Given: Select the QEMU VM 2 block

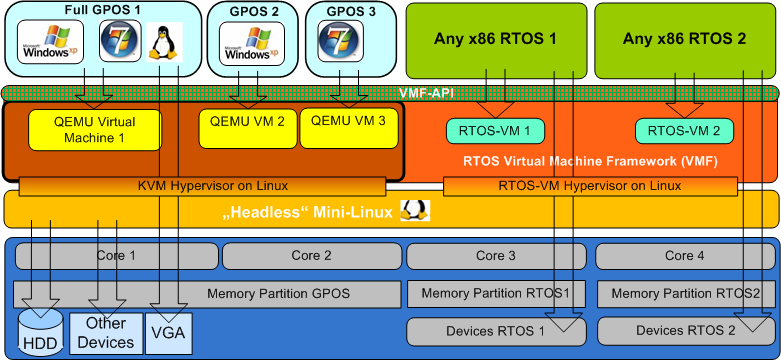Looking at the screenshot, I should [x=248, y=128].
